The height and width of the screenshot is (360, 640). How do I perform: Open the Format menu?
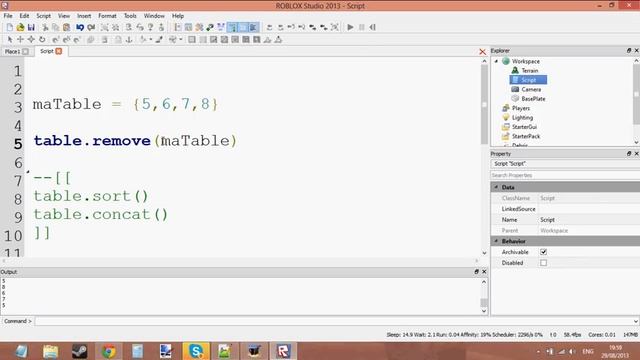tap(107, 16)
